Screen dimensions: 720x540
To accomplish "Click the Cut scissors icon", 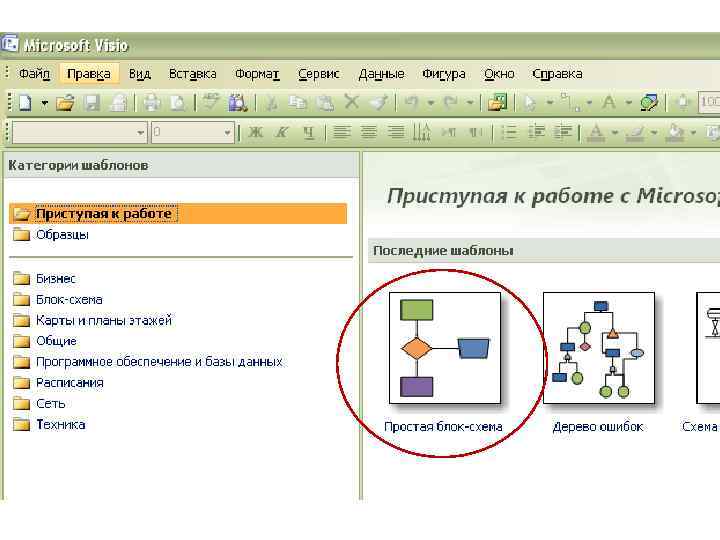I will pyautogui.click(x=272, y=103).
